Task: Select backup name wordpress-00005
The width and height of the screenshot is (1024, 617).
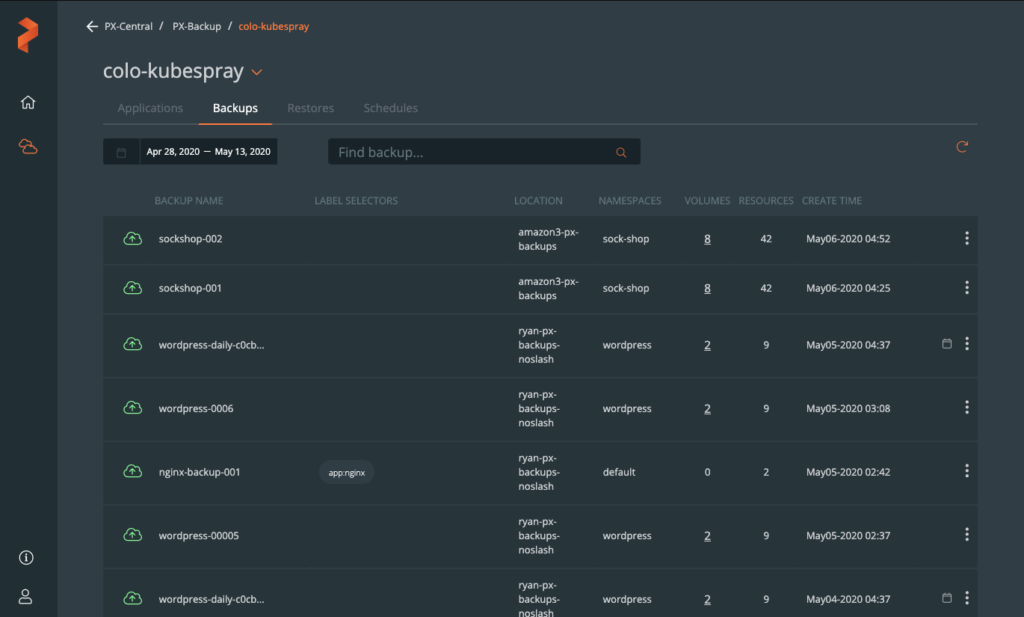Action: 199,535
